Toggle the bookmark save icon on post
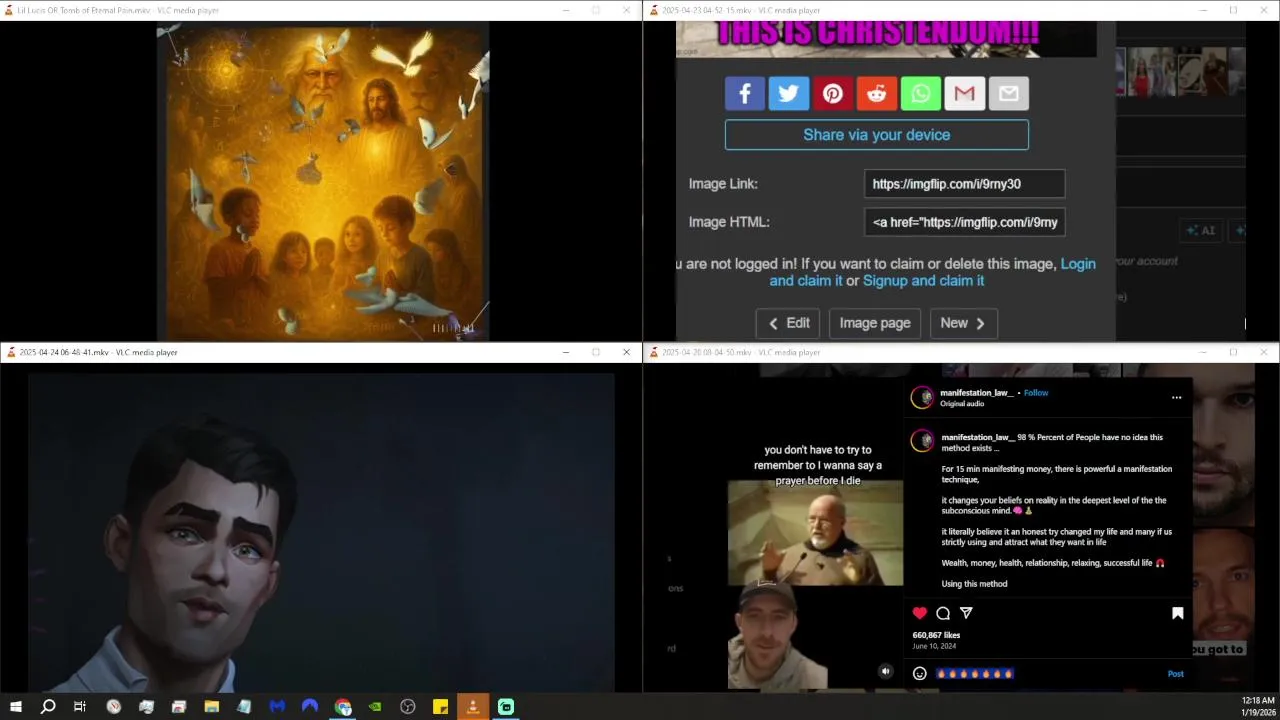This screenshot has height=720, width=1280. 1177,613
